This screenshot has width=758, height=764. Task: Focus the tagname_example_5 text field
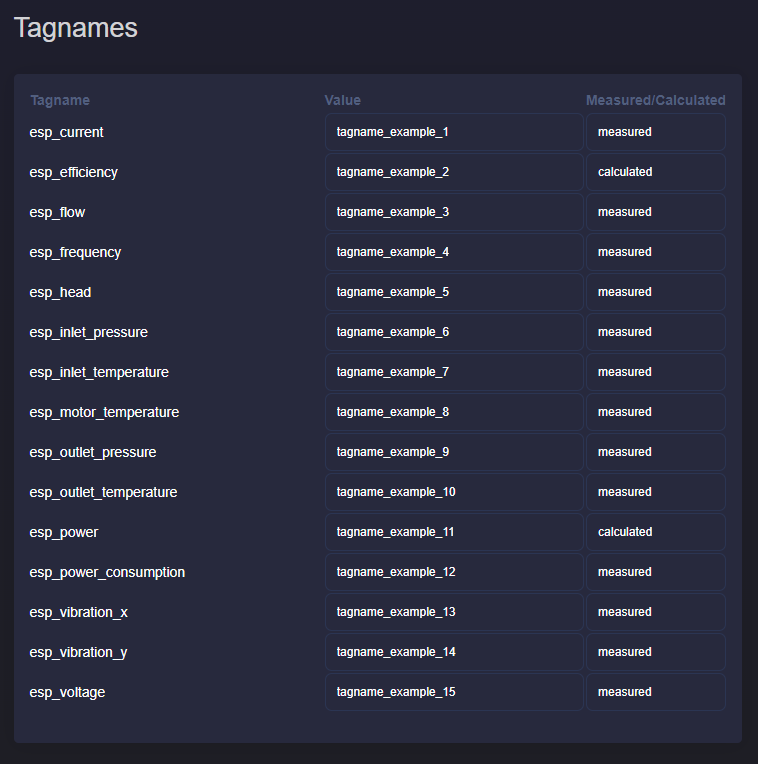point(453,292)
